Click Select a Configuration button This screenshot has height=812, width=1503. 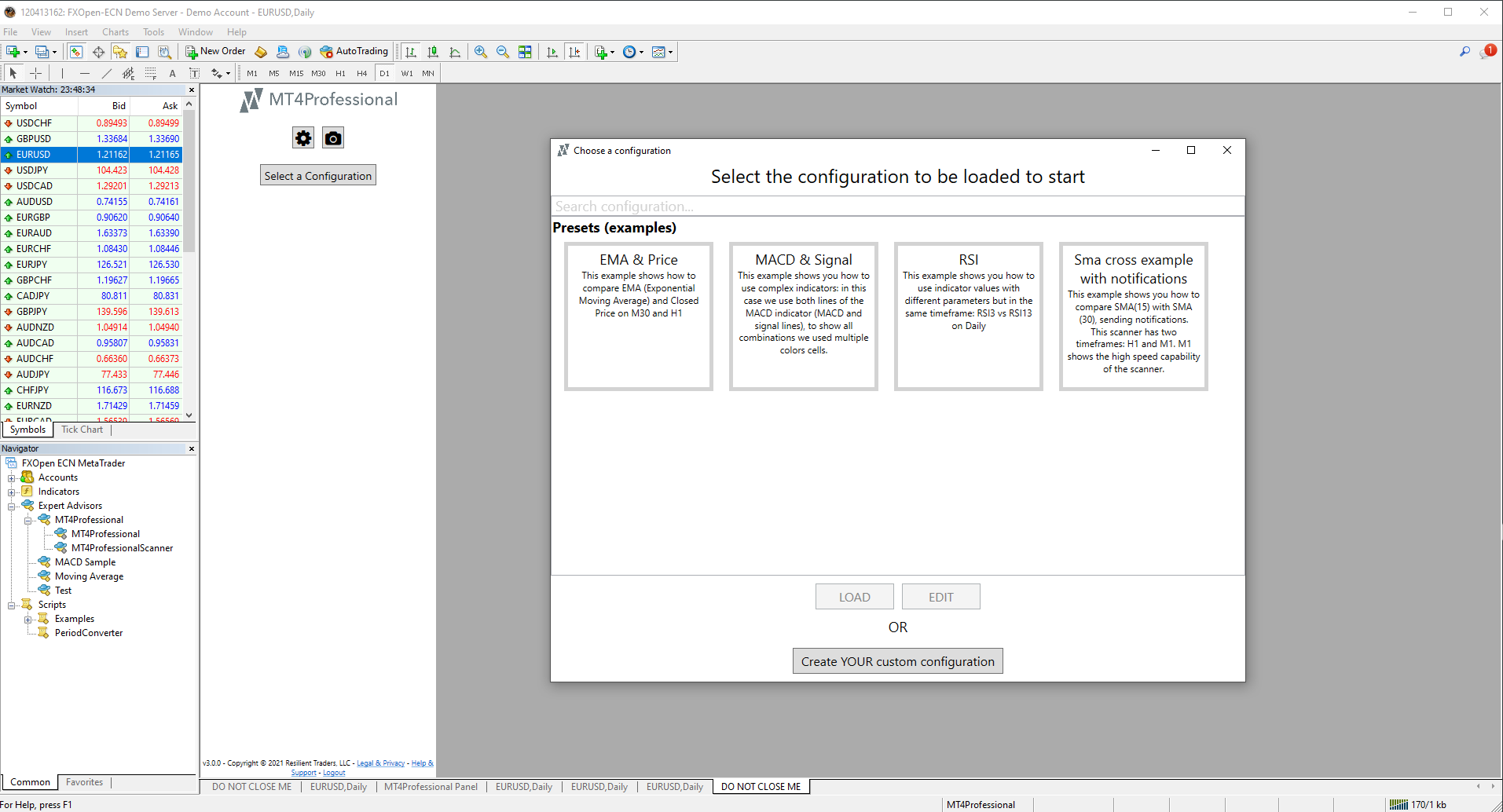[318, 175]
